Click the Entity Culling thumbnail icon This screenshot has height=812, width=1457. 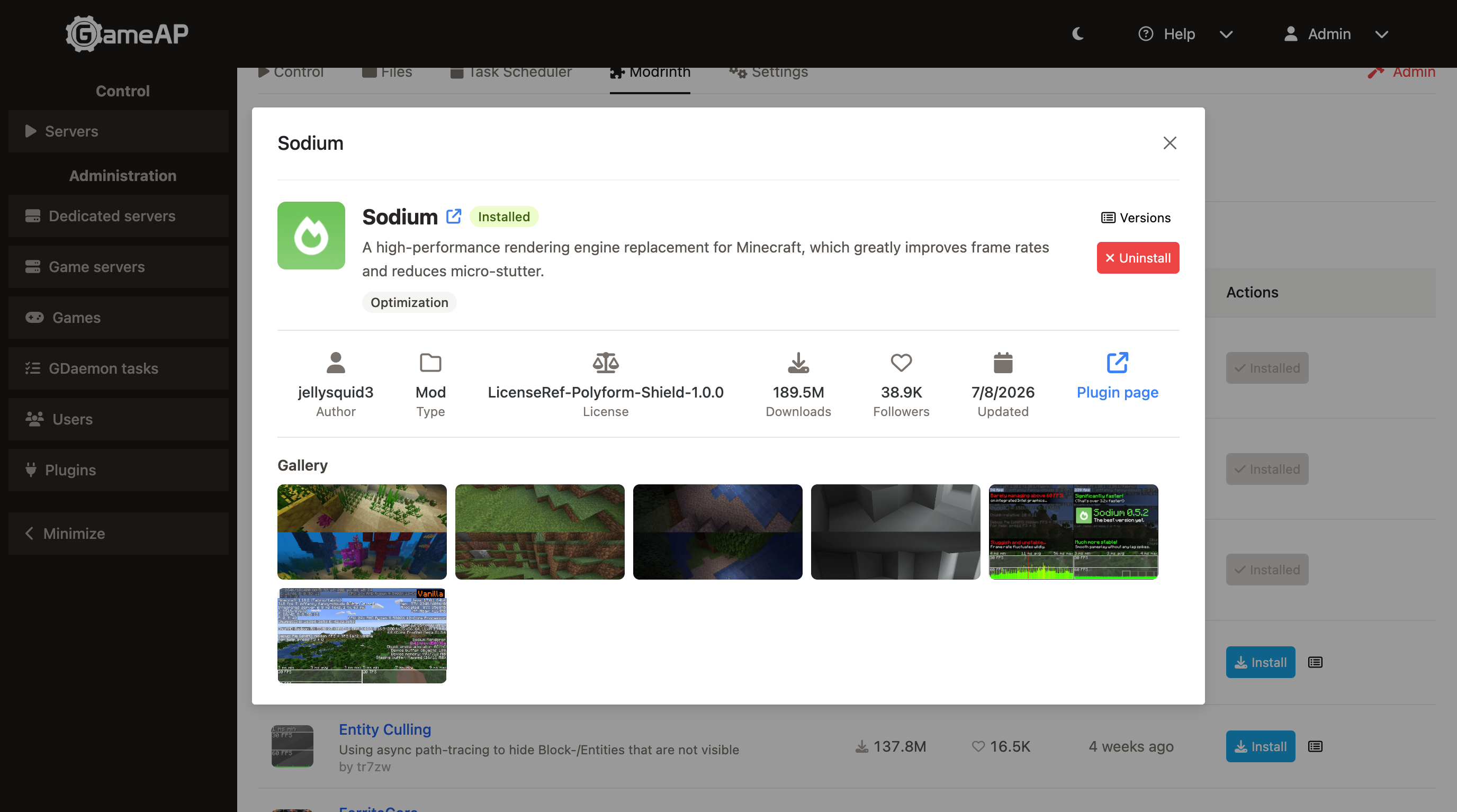pyautogui.click(x=292, y=746)
